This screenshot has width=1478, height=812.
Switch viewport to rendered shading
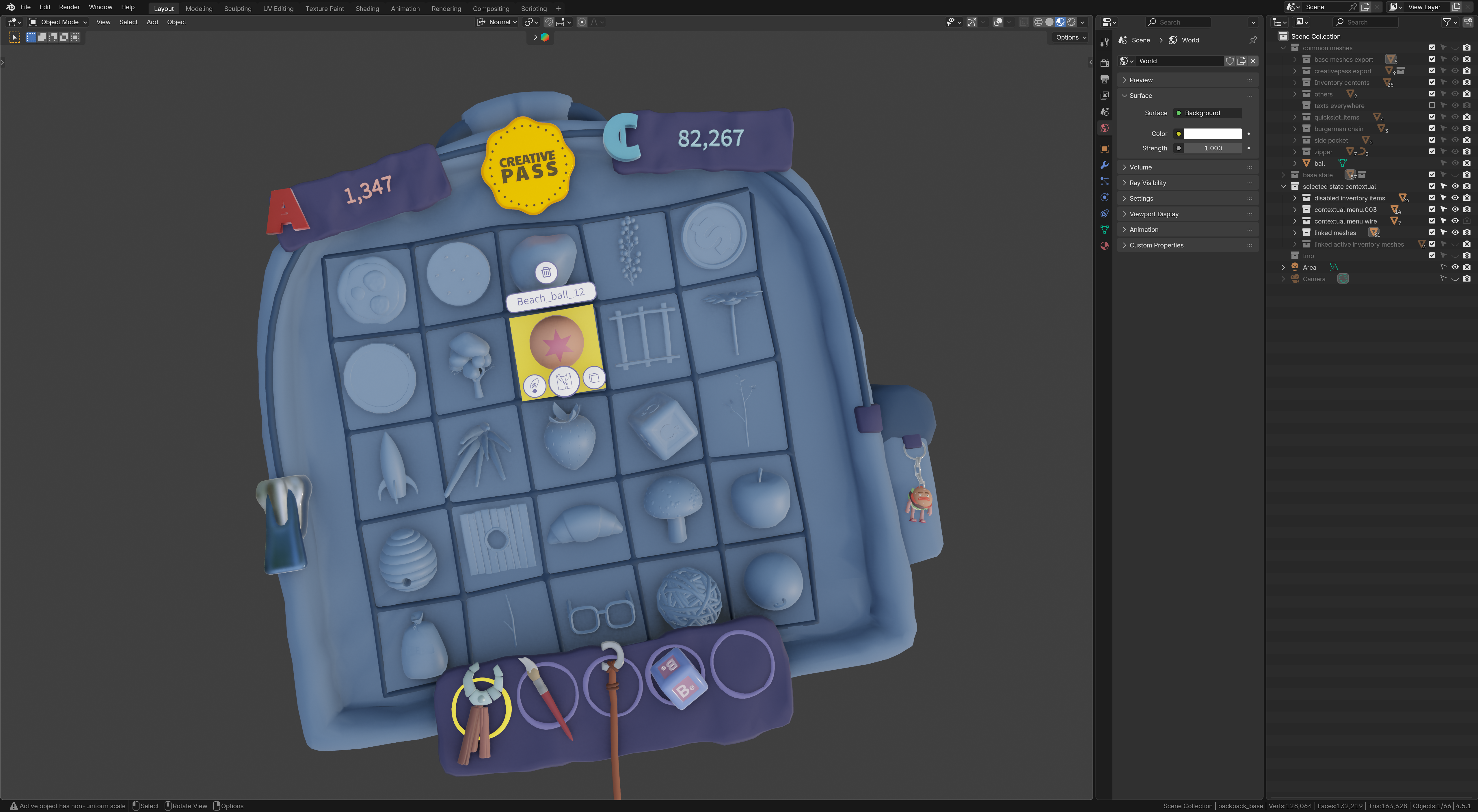[1071, 22]
